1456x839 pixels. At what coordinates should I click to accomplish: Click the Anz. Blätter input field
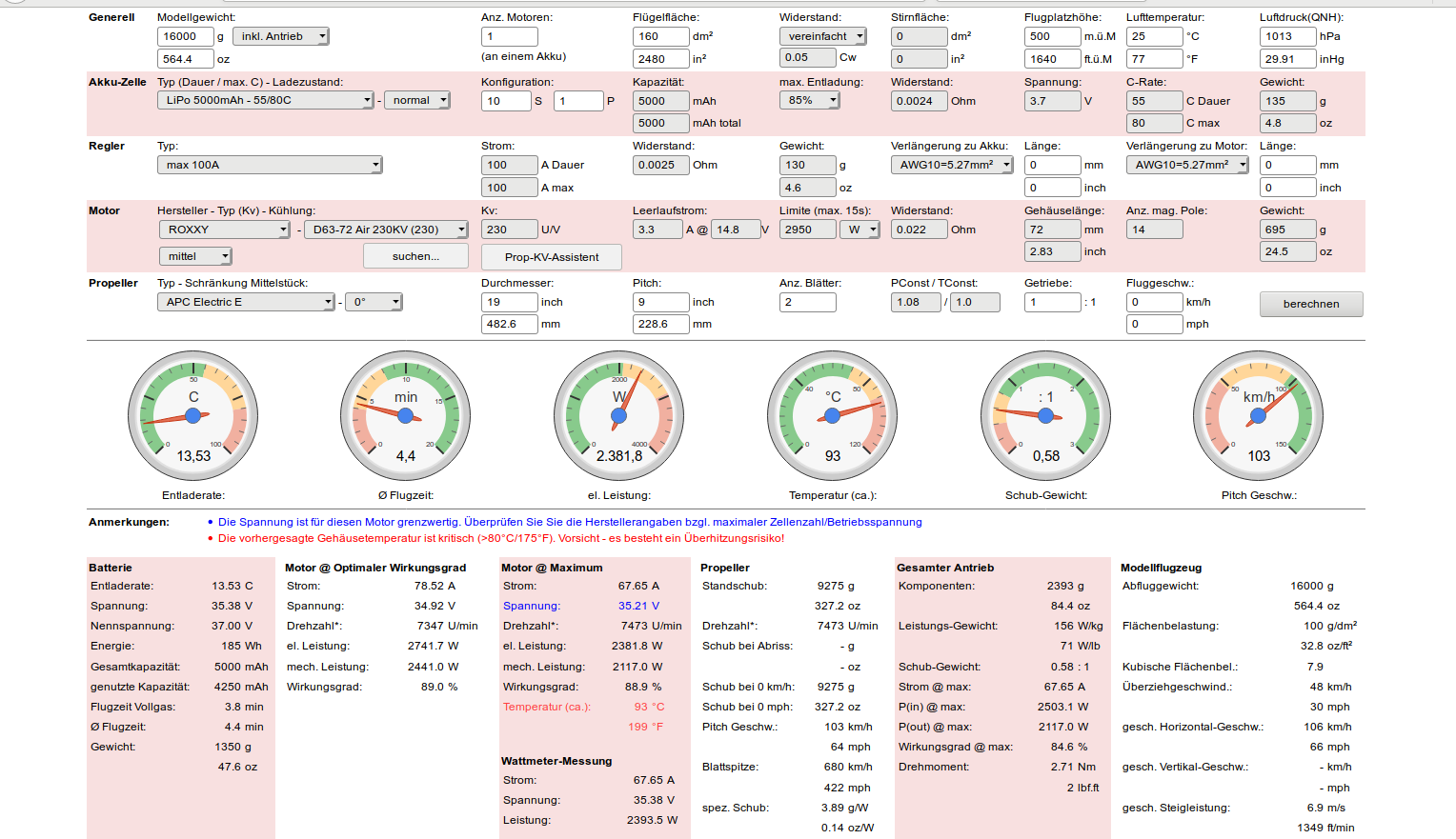pyautogui.click(x=807, y=302)
